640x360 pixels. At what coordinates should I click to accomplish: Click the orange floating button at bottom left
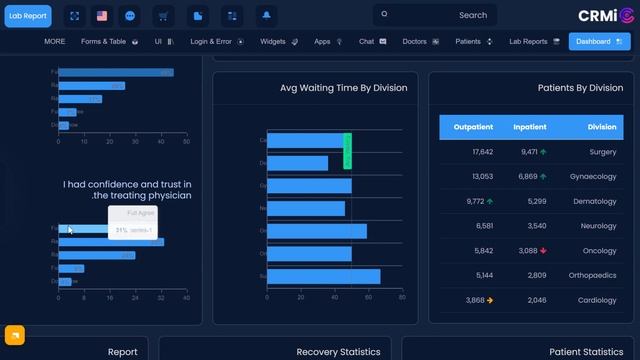(15, 335)
